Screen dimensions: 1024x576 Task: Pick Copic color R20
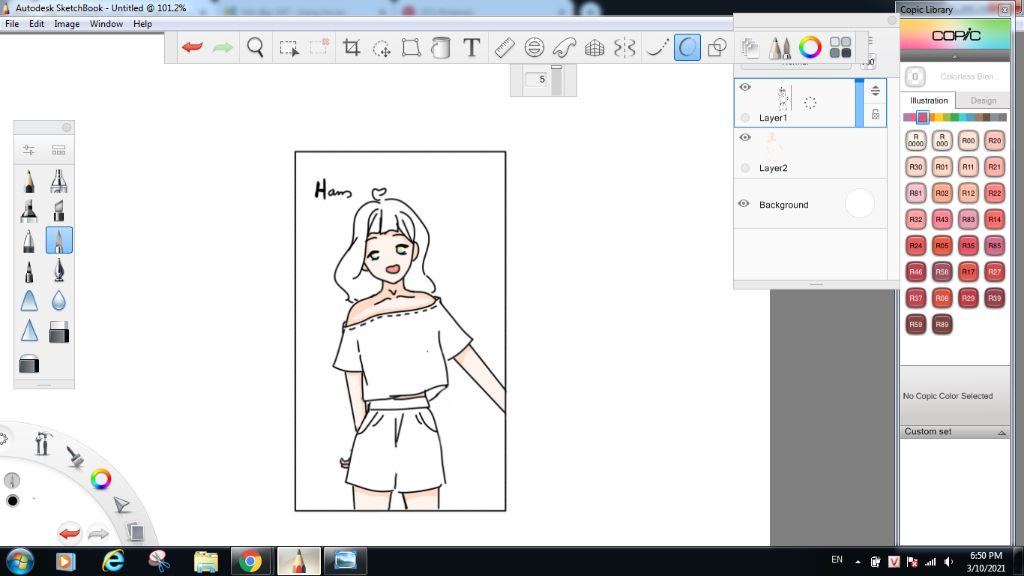point(994,140)
